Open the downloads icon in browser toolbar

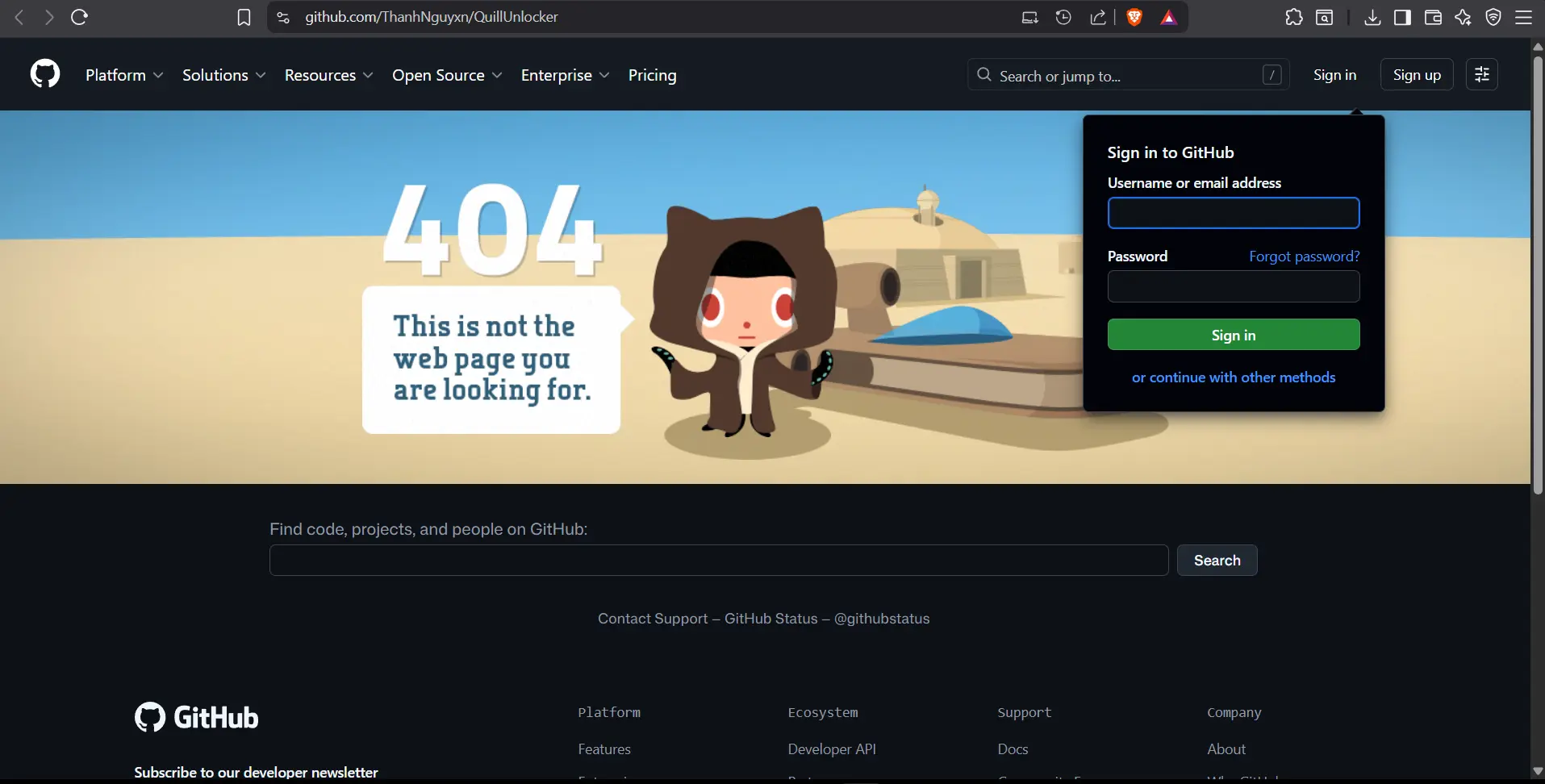click(x=1372, y=17)
